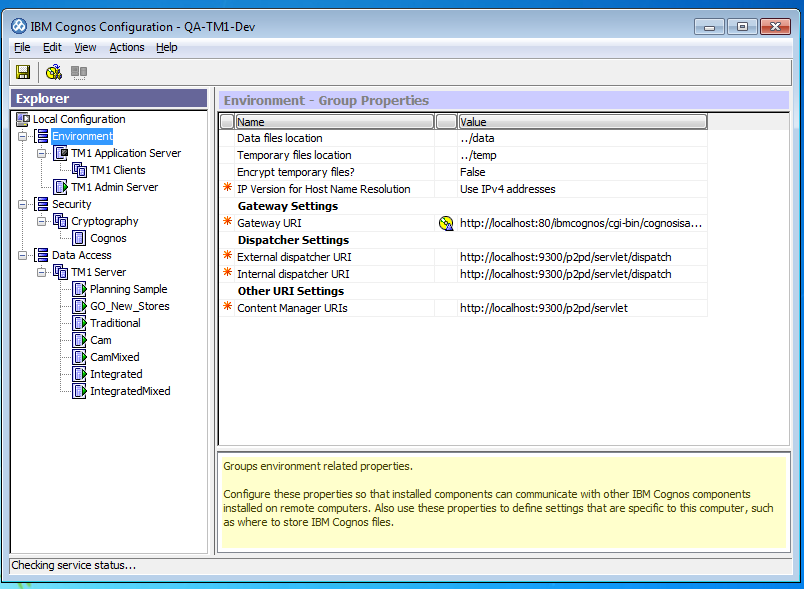804x589 pixels.
Task: Open the View menu
Action: tap(85, 47)
